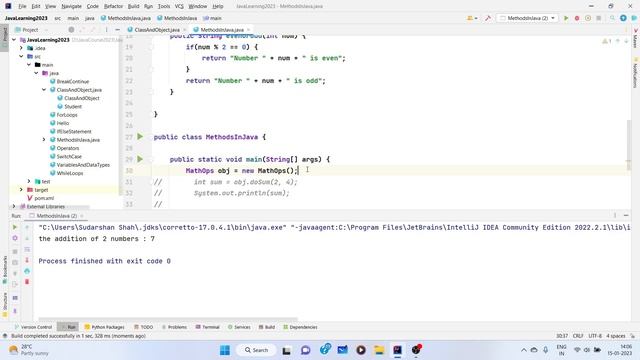
Task: Open Terminal tool window
Action: 207,327
